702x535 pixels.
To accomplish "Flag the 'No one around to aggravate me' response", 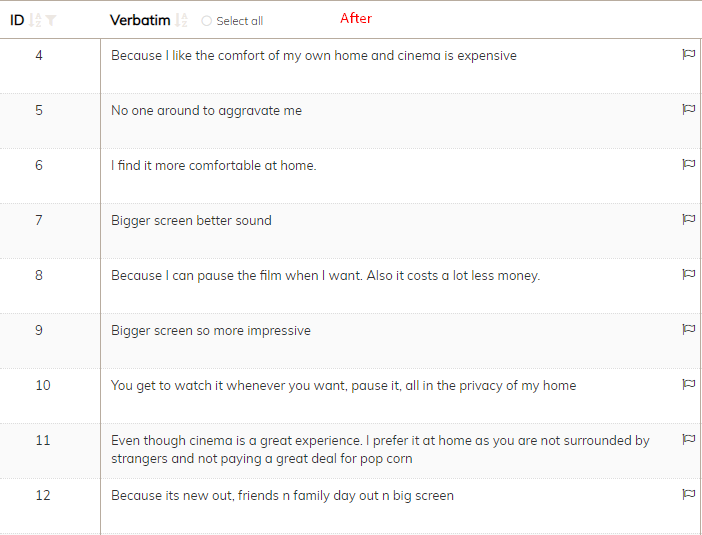I will pyautogui.click(x=689, y=110).
